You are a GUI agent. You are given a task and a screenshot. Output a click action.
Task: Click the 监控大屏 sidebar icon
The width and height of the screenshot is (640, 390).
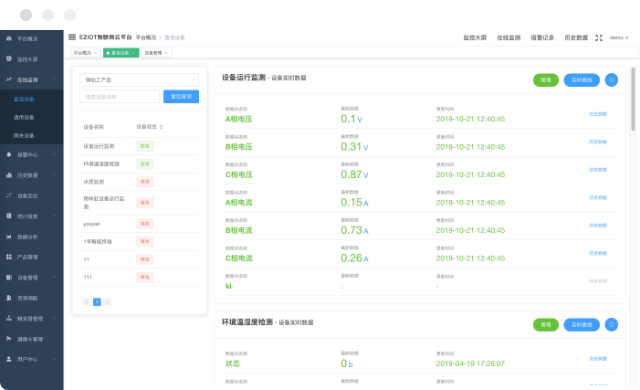click(9, 59)
